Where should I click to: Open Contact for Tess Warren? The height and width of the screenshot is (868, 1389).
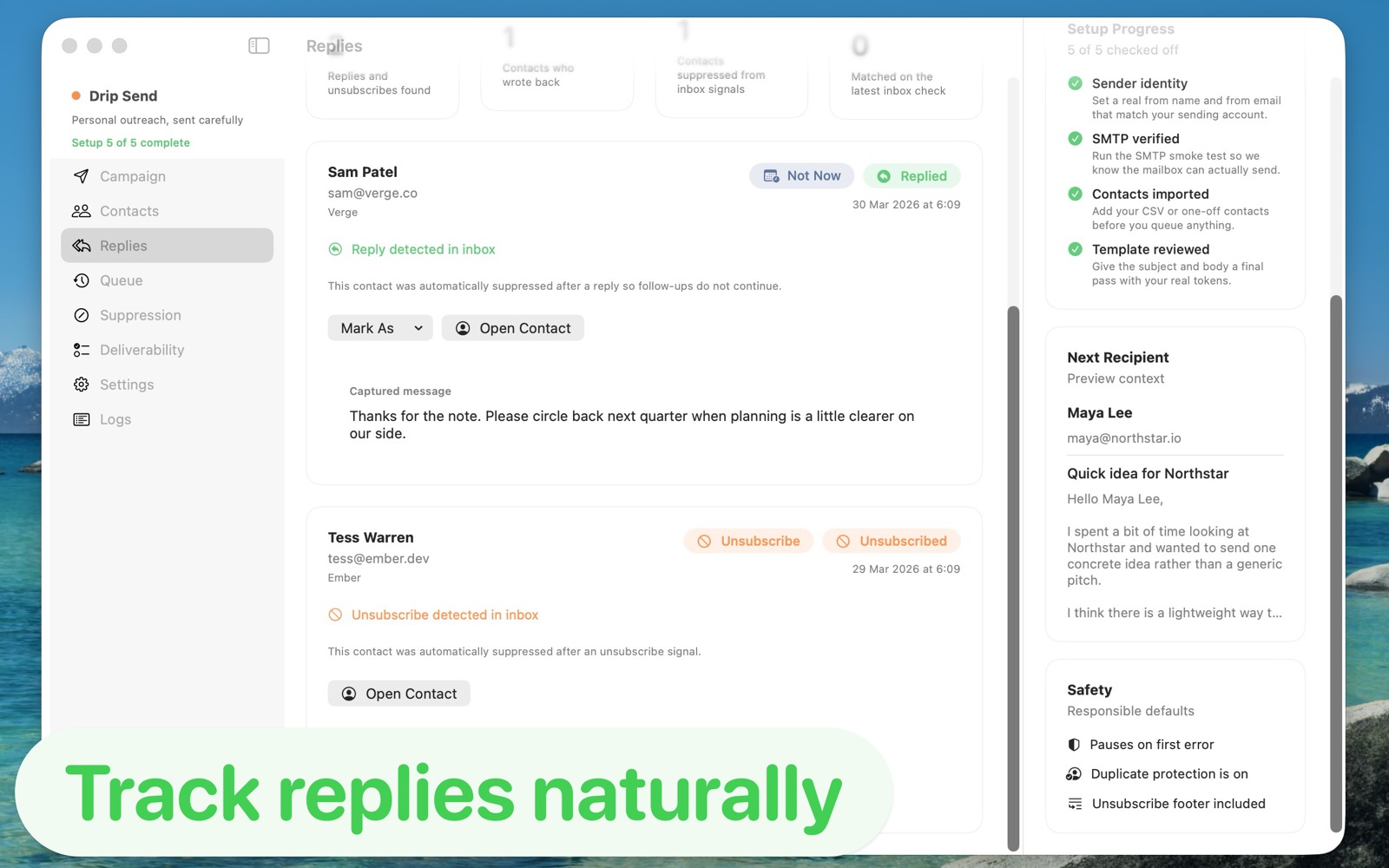398,694
